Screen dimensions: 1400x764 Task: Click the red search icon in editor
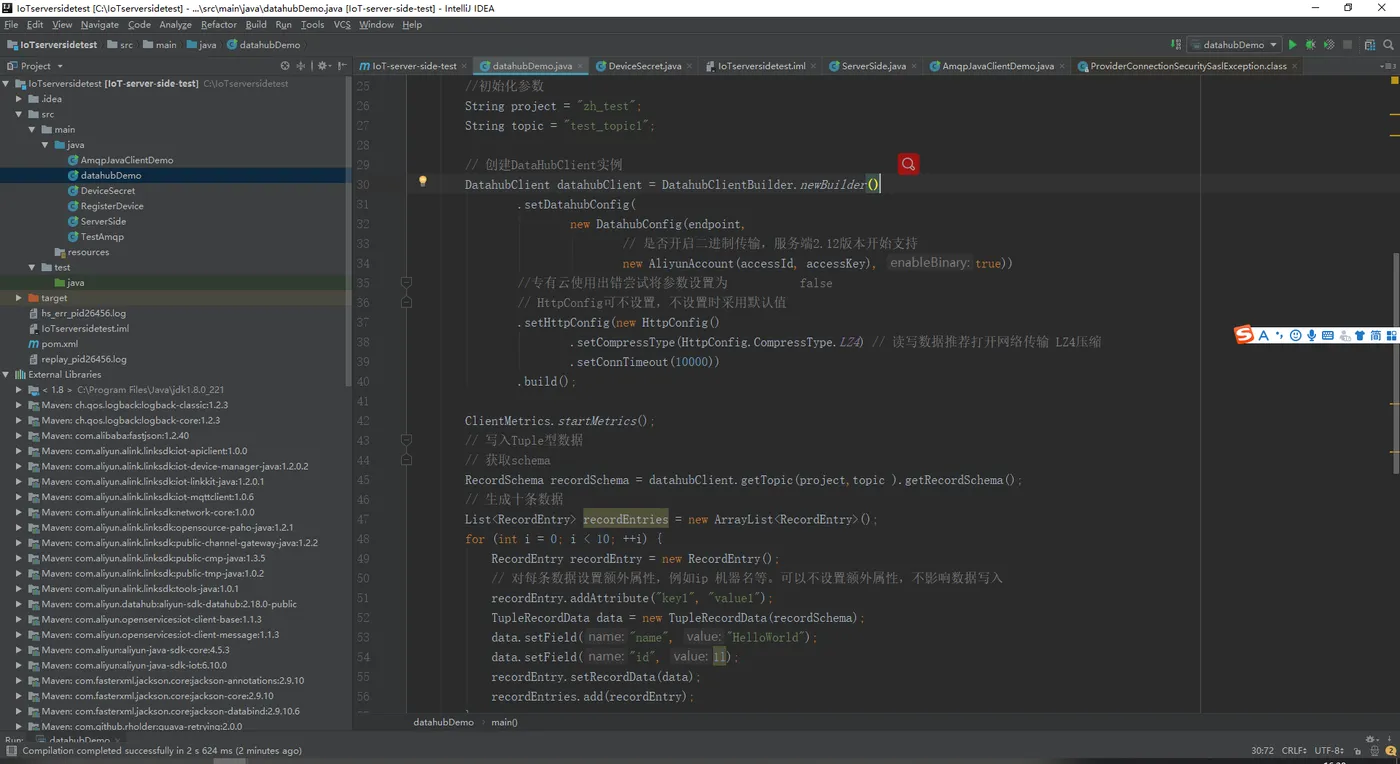(x=908, y=164)
